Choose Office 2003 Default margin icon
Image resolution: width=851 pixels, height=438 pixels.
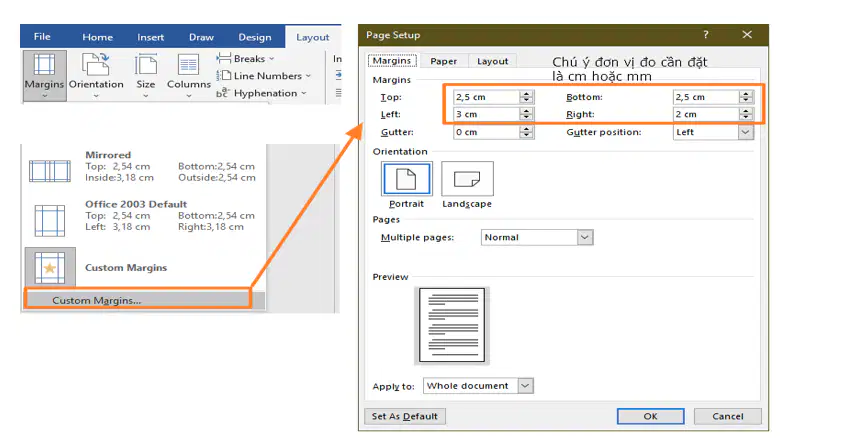click(49, 220)
